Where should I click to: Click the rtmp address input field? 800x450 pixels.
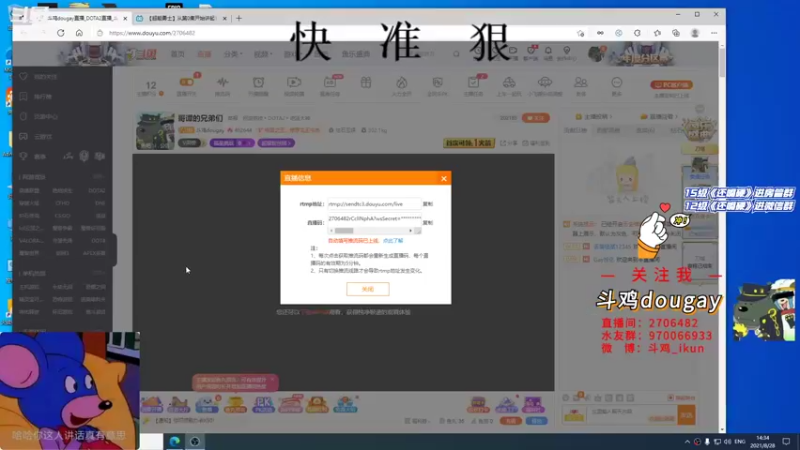tap(374, 204)
